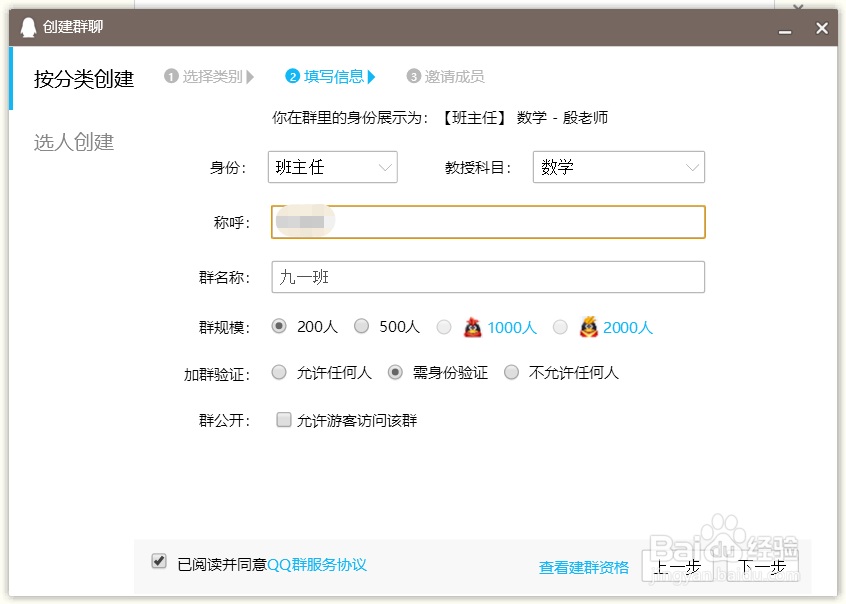The image size is (846, 604).
Task: Click the step 3 邀请成员 indicator
Action: 444,76
